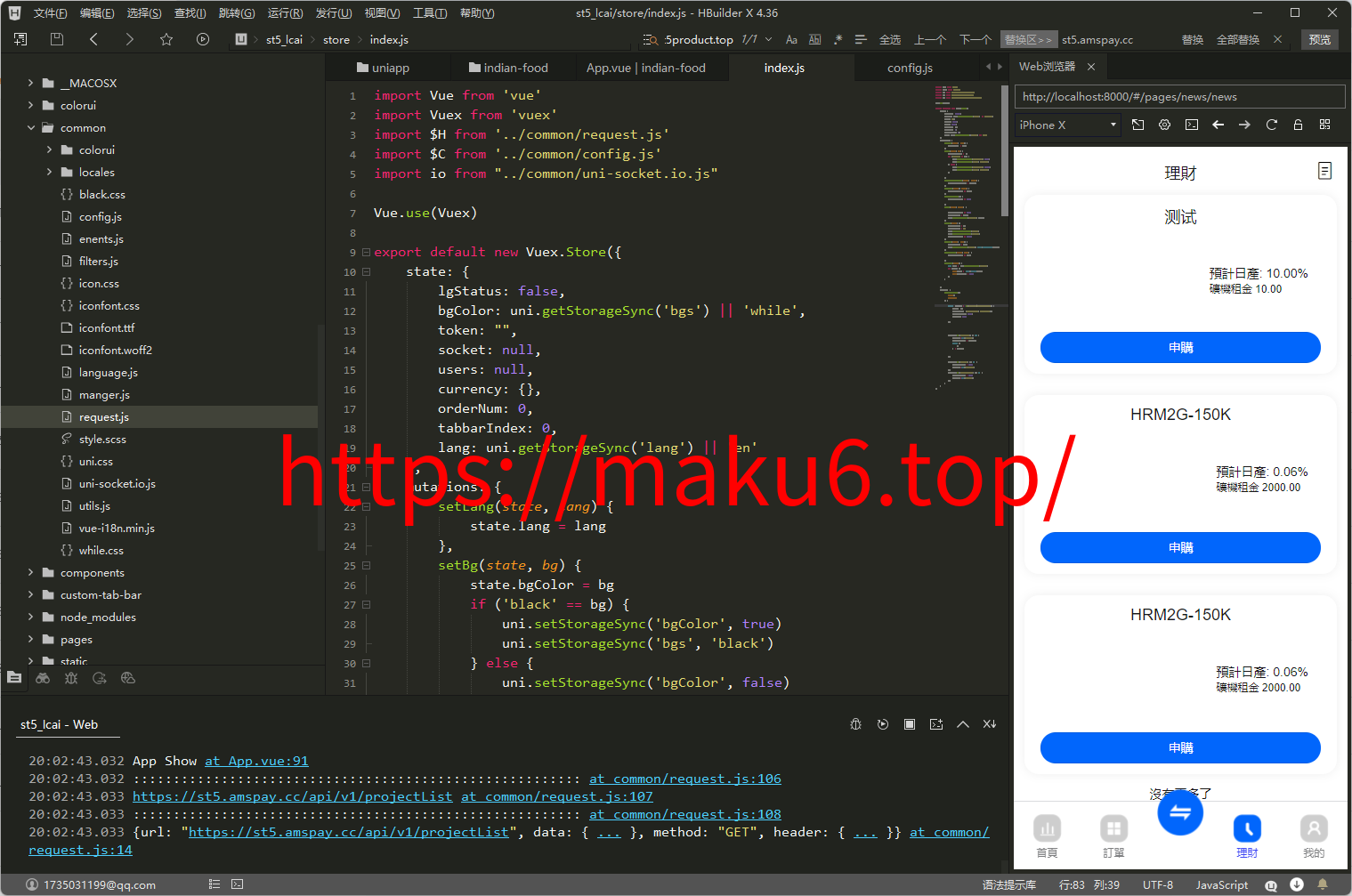The height and width of the screenshot is (896, 1352).
Task: Click 全选 to select all matches
Action: tap(890, 40)
